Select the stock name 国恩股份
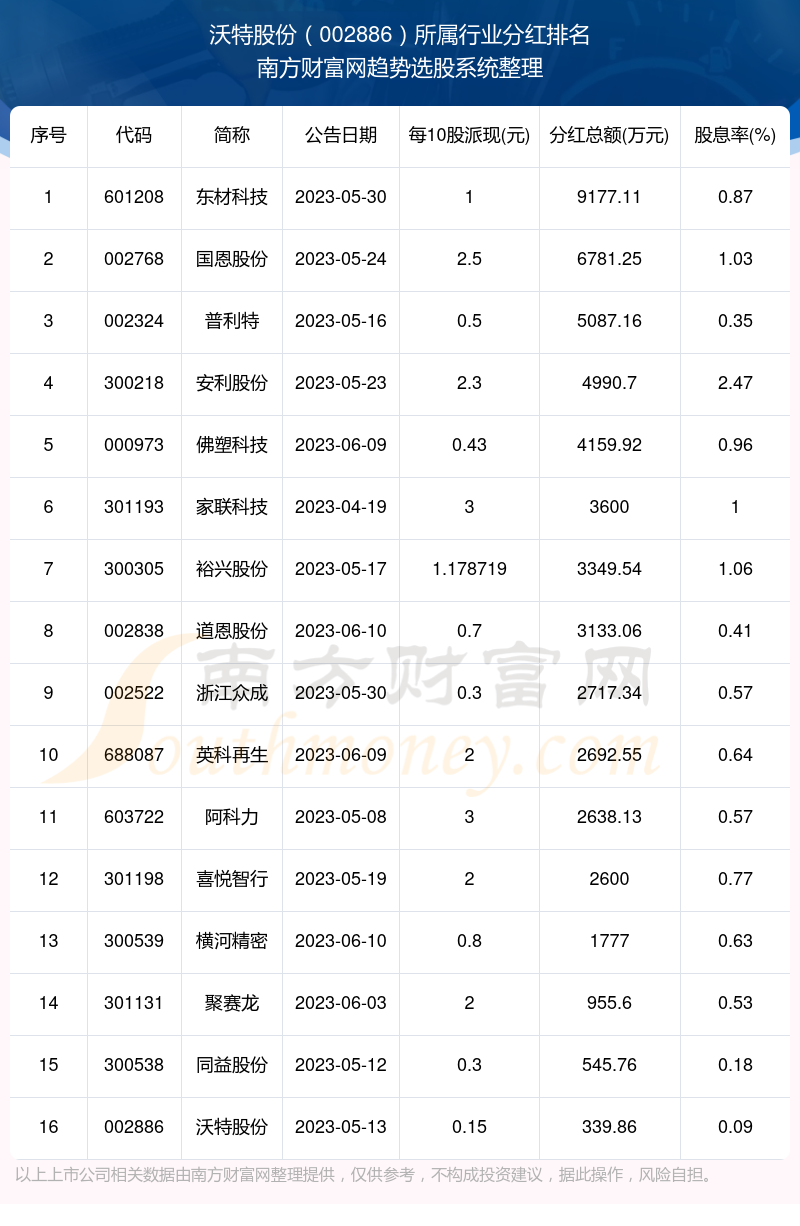This screenshot has width=800, height=1226. [232, 259]
